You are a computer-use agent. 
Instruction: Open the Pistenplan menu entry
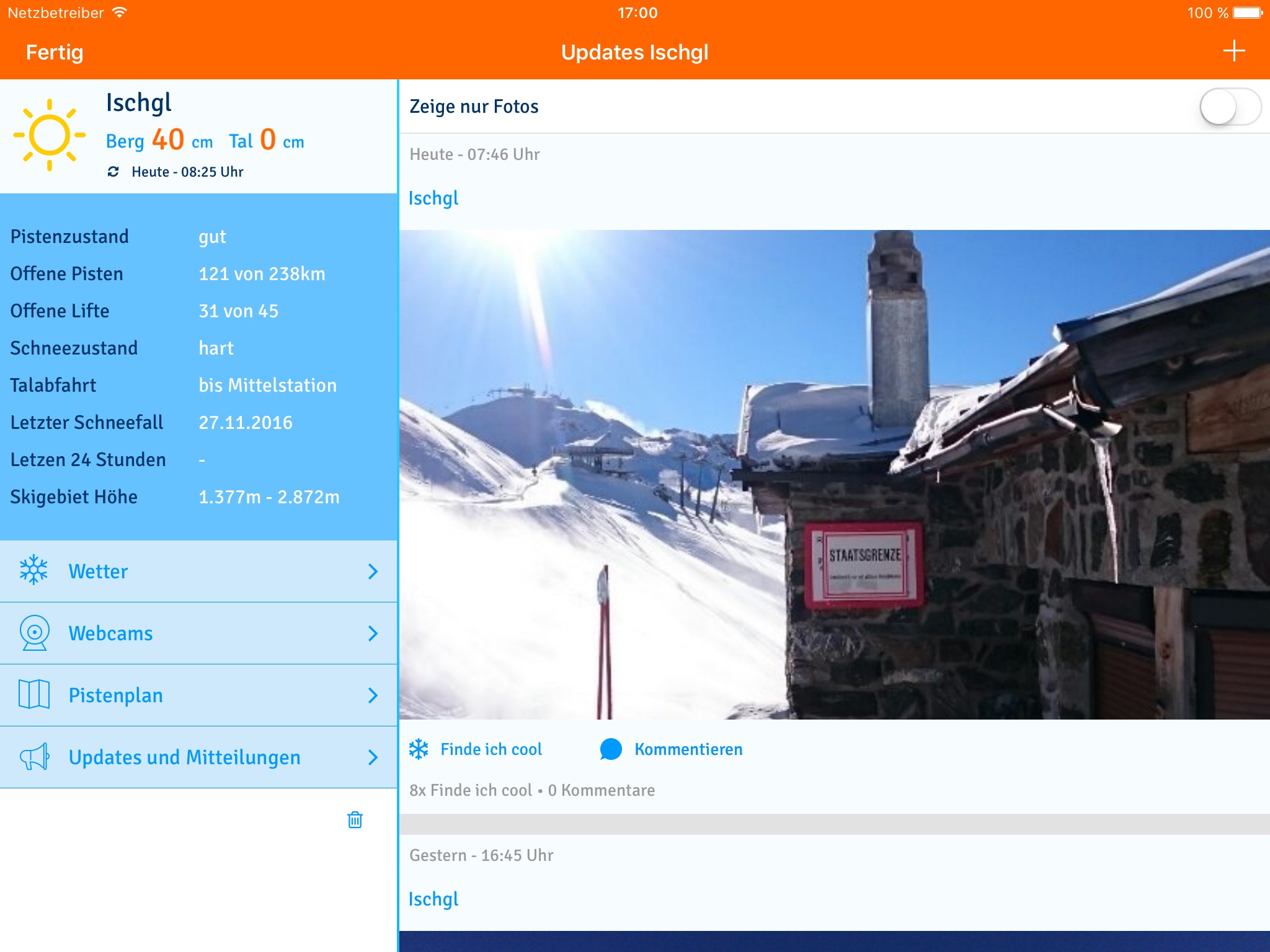coord(198,695)
